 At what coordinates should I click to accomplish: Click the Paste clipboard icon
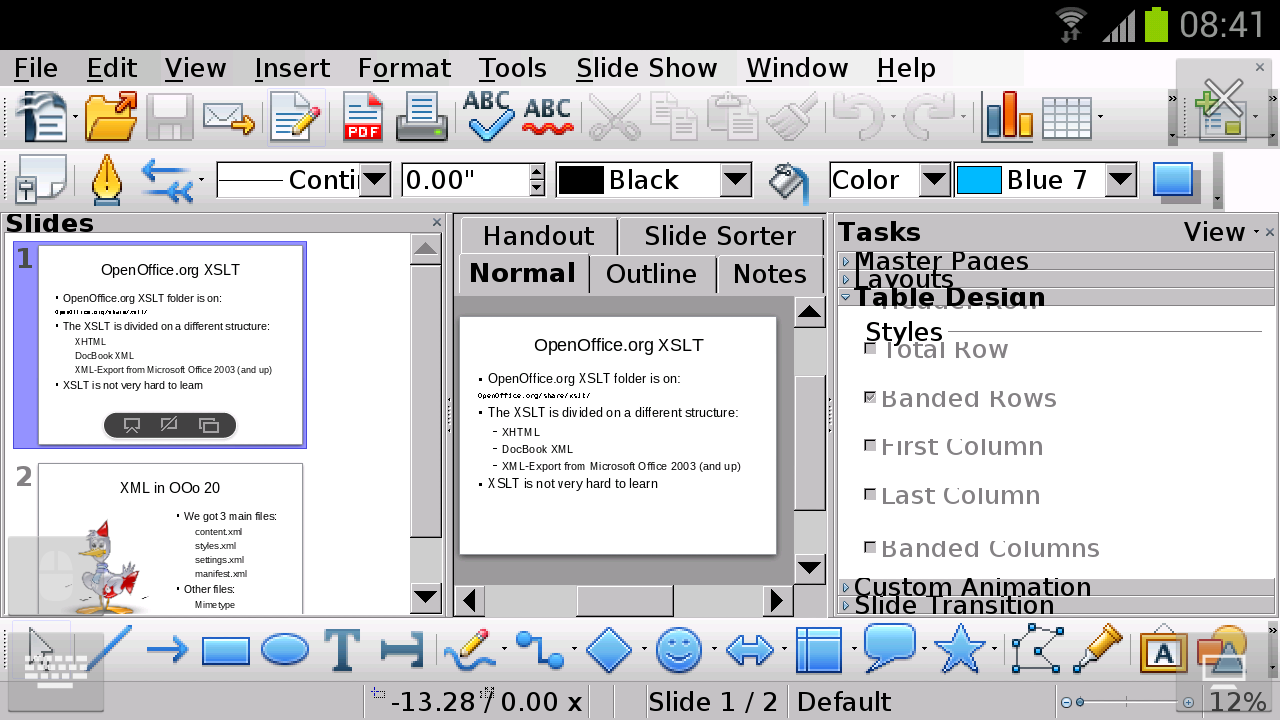(732, 117)
